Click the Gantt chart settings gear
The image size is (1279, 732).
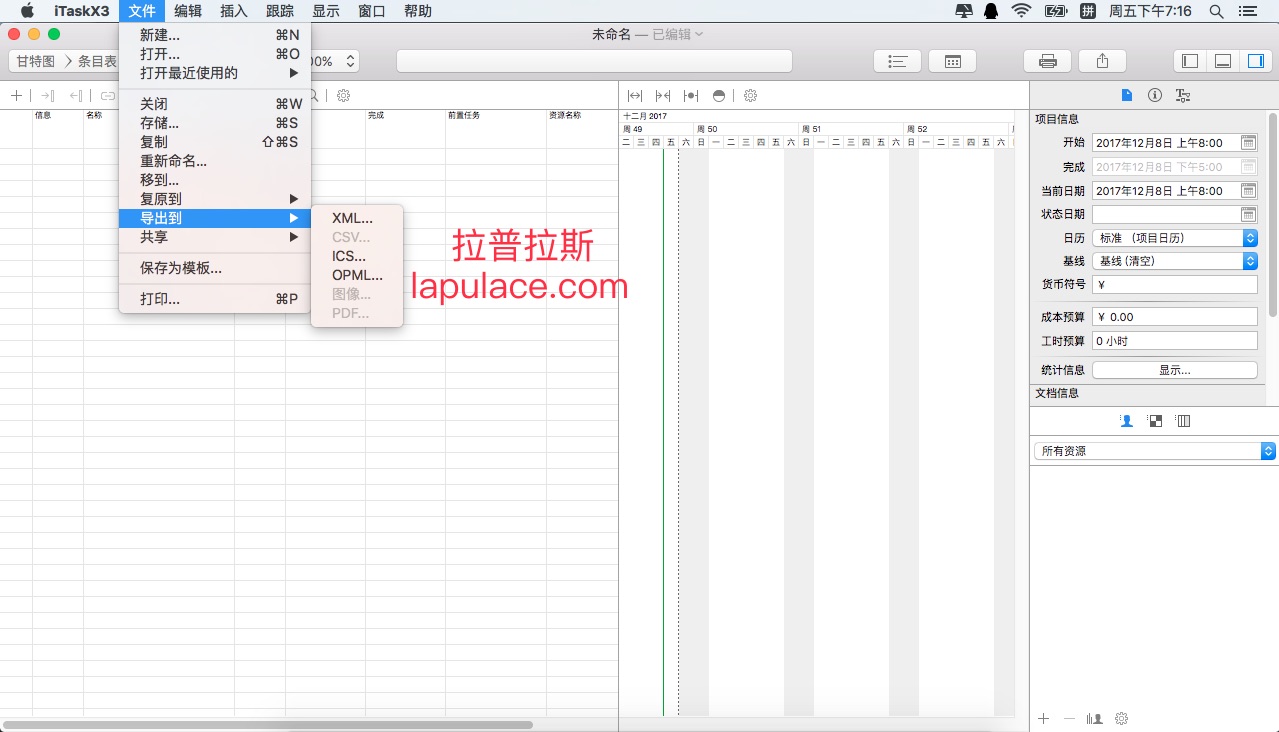750,96
